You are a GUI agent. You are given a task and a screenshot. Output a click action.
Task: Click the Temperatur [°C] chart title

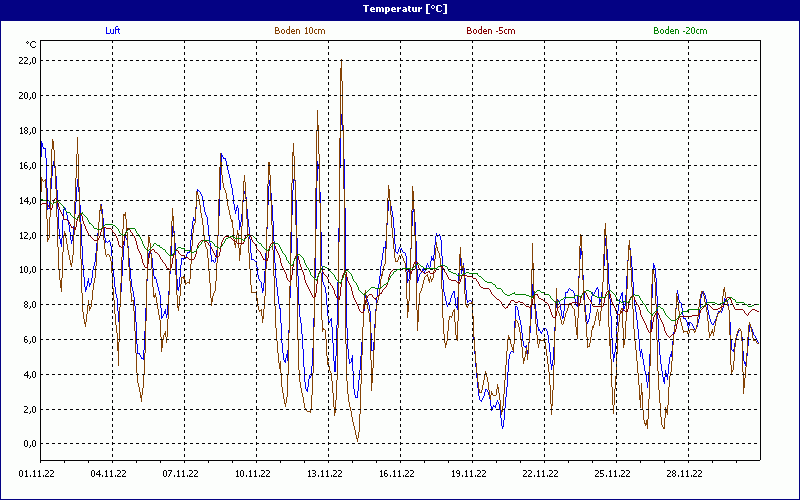[400, 8]
